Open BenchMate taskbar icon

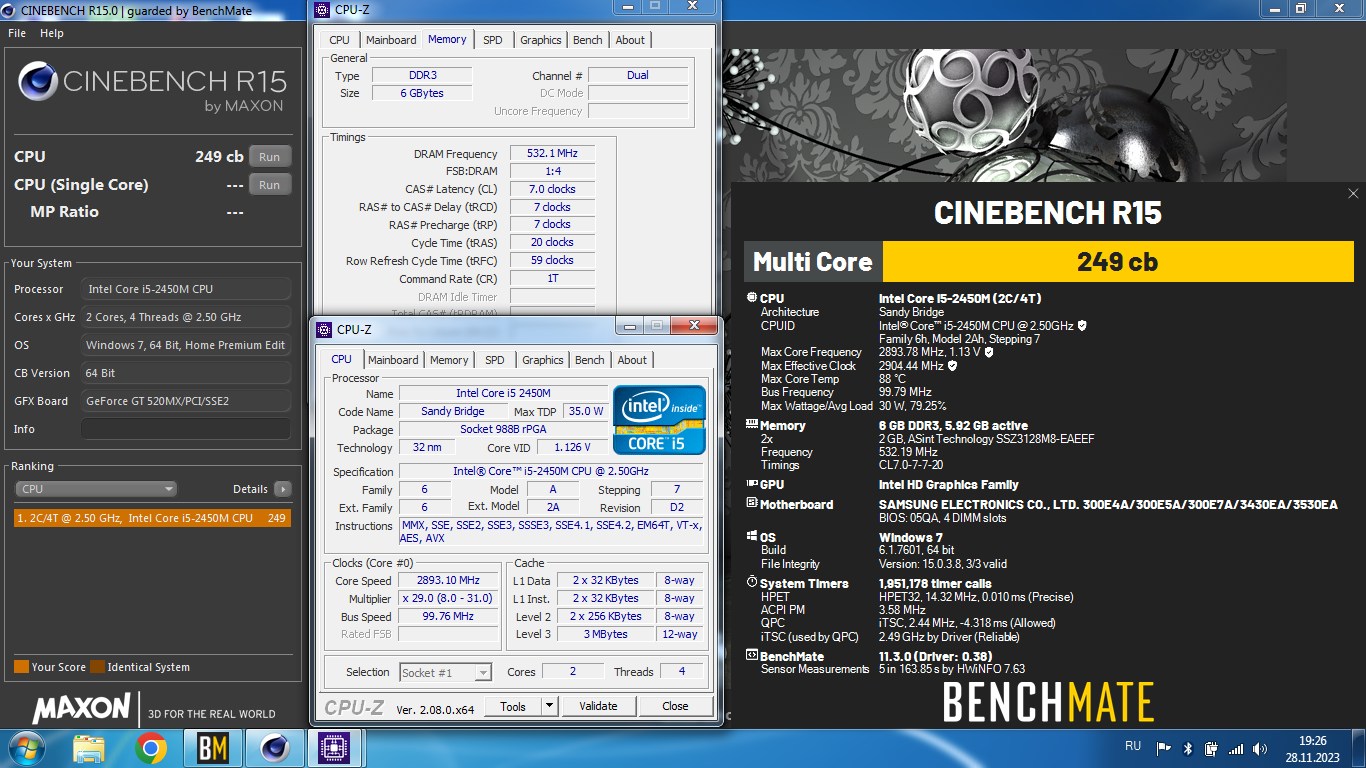pyautogui.click(x=212, y=748)
